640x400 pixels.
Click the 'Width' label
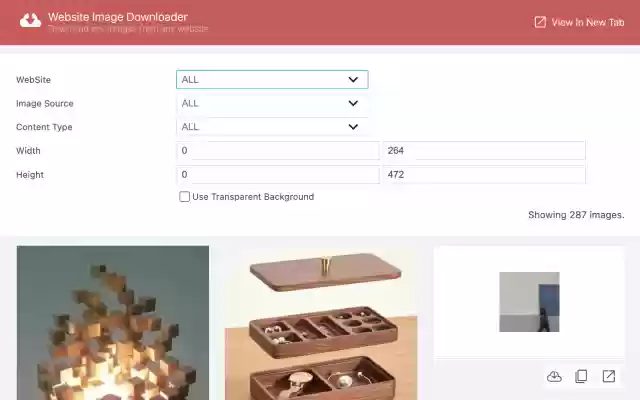click(x=28, y=151)
